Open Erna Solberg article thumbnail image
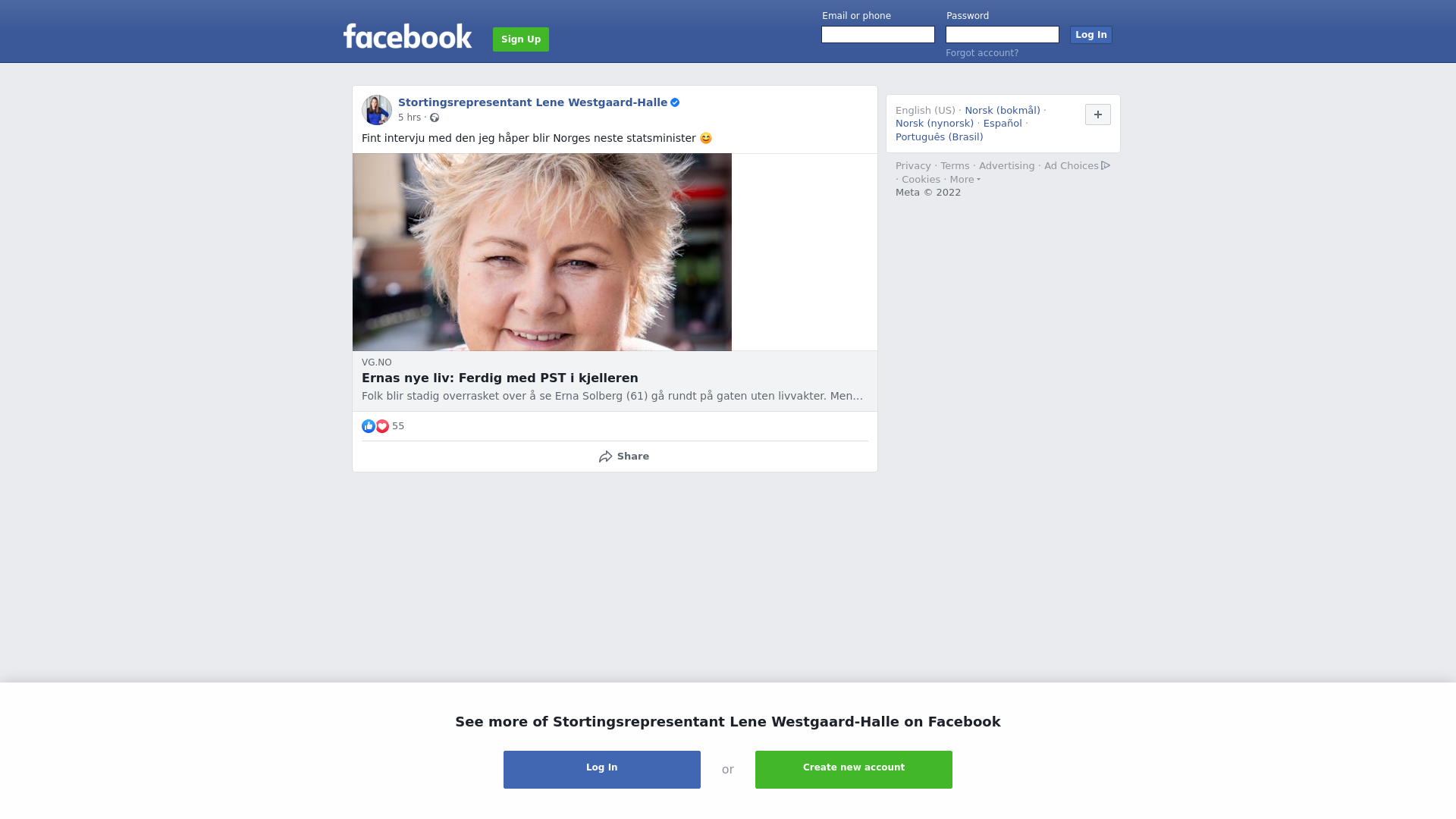 point(542,252)
